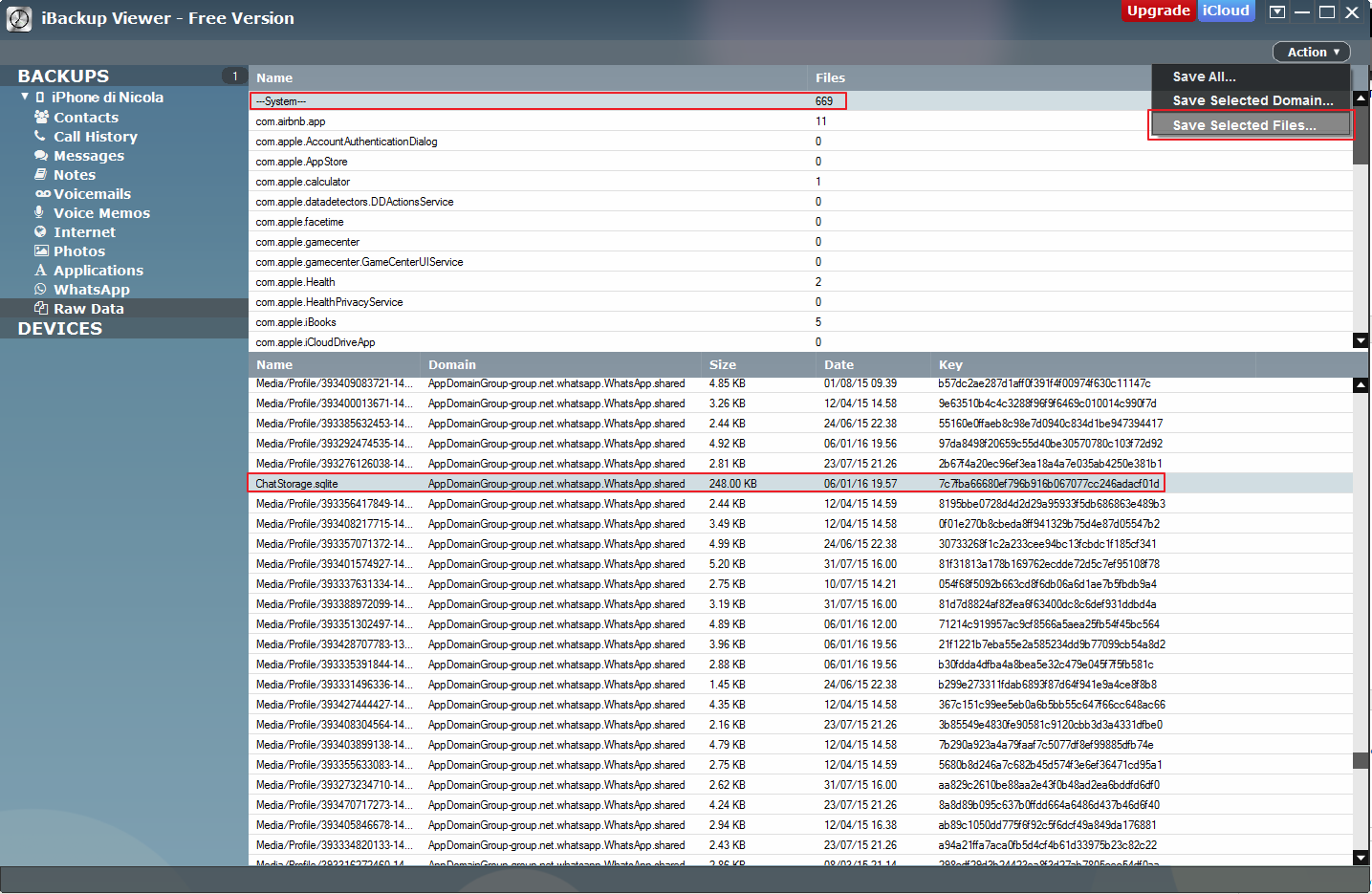Choose Save Selected Files... menu entry
Image resolution: width=1372 pixels, height=894 pixels.
1251,125
